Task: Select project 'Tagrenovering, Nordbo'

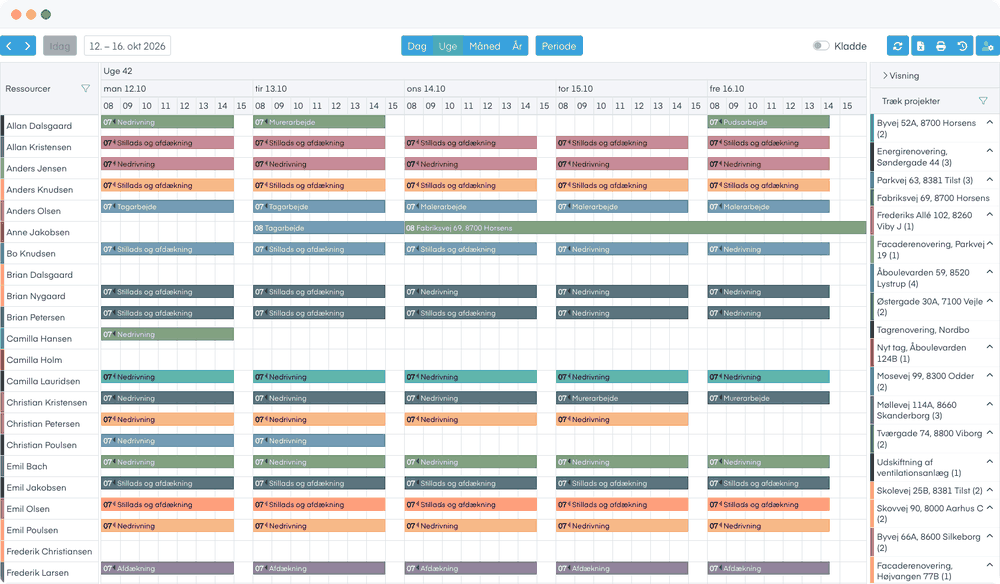Action: pos(923,330)
